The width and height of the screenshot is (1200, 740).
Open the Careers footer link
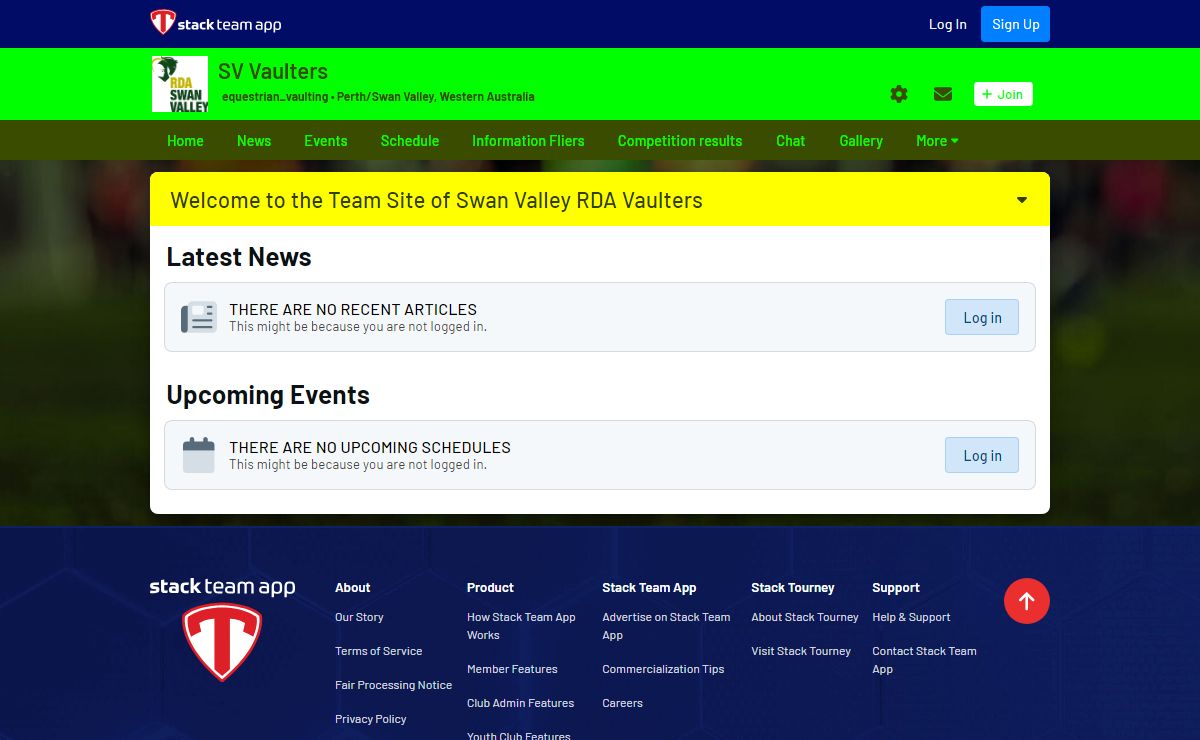(x=622, y=703)
